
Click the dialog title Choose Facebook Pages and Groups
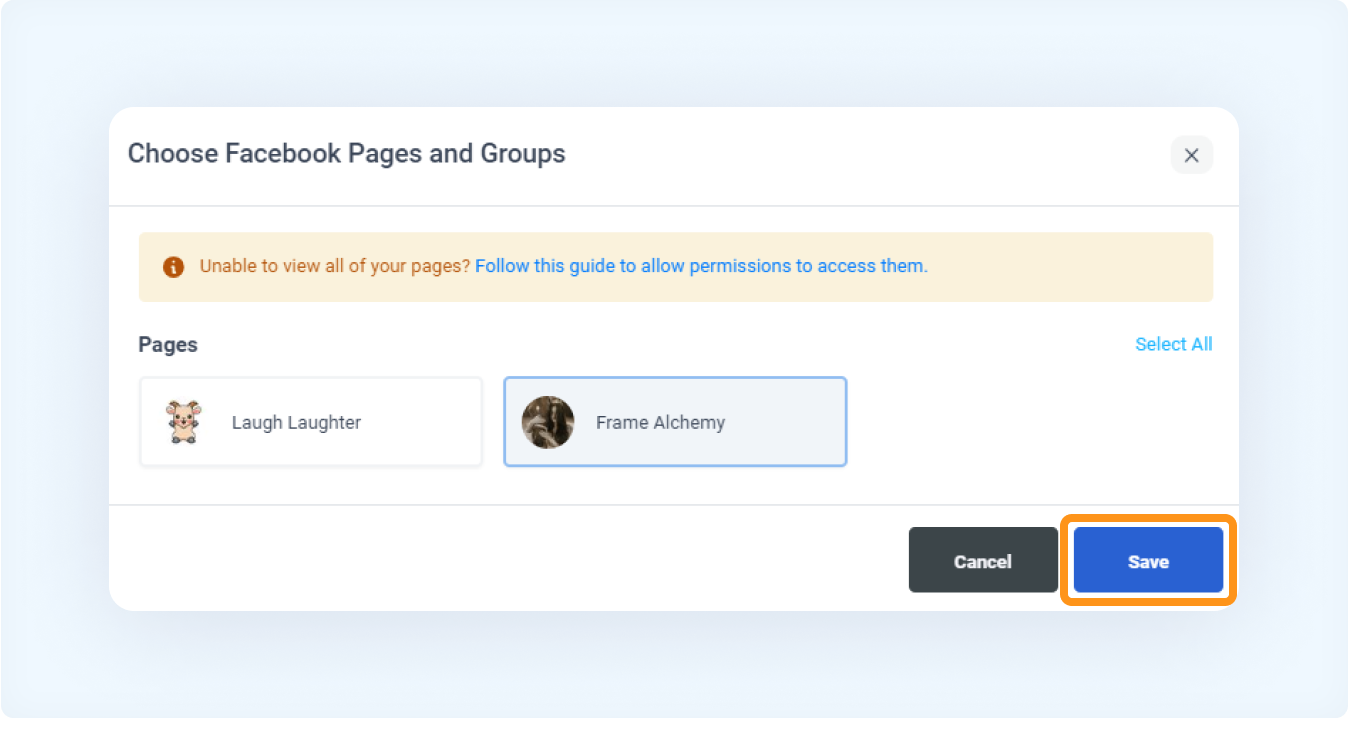[x=346, y=154]
